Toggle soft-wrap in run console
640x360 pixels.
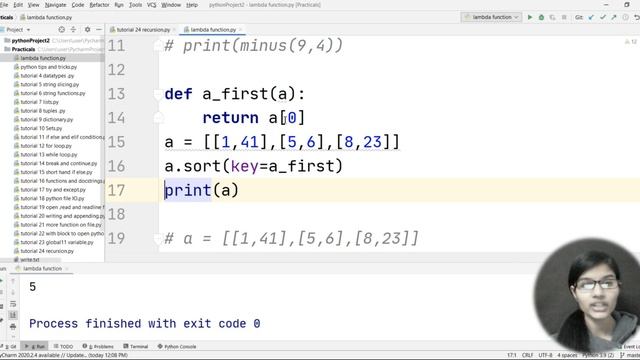[13, 304]
